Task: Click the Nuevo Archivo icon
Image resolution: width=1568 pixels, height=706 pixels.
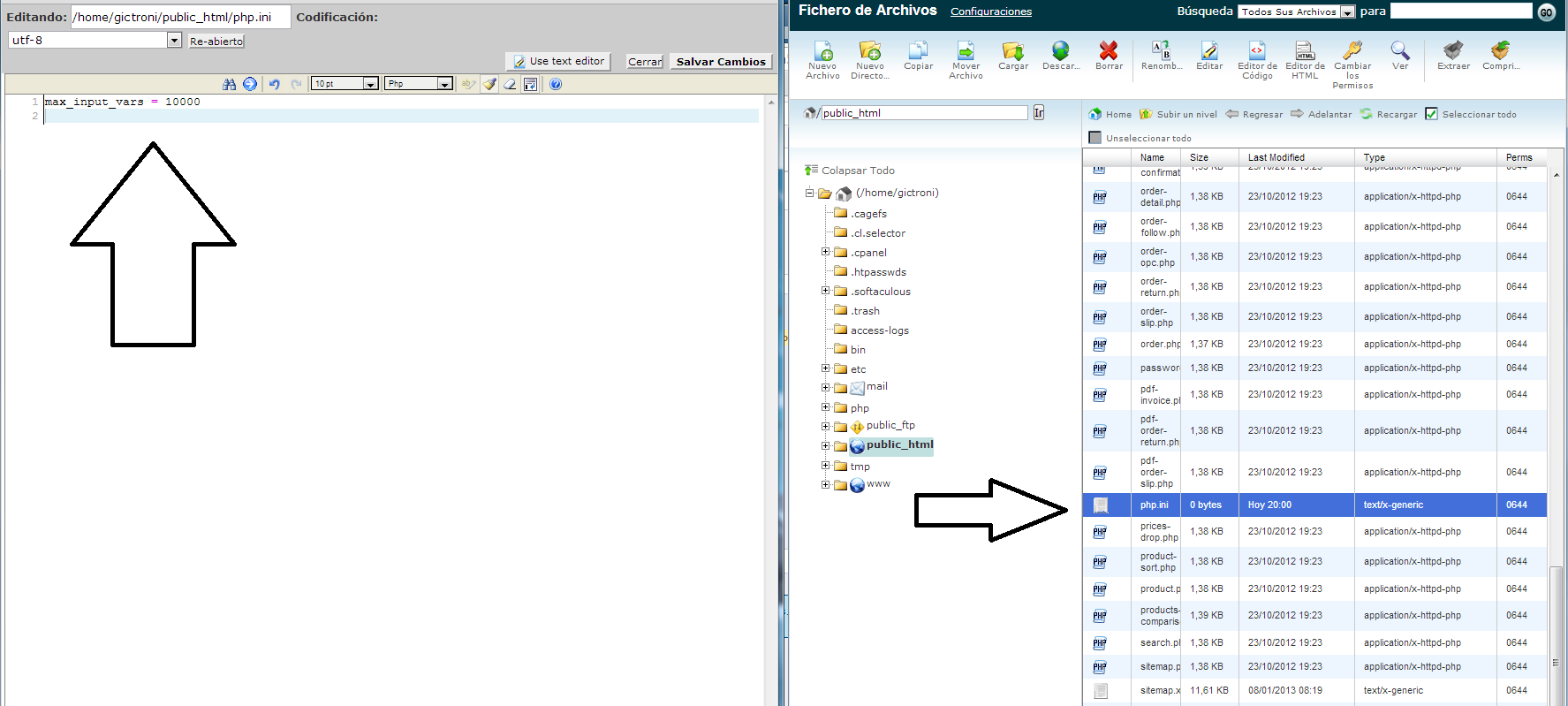Action: 822,51
